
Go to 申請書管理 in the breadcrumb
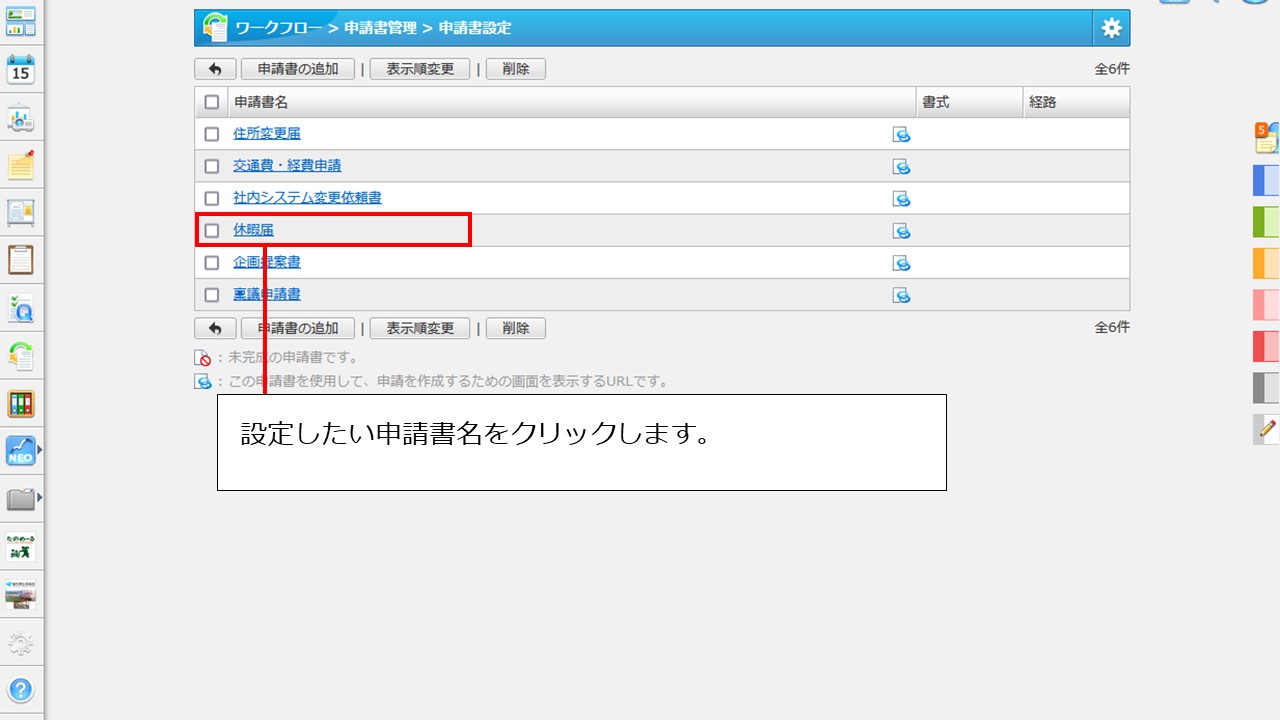(x=380, y=28)
